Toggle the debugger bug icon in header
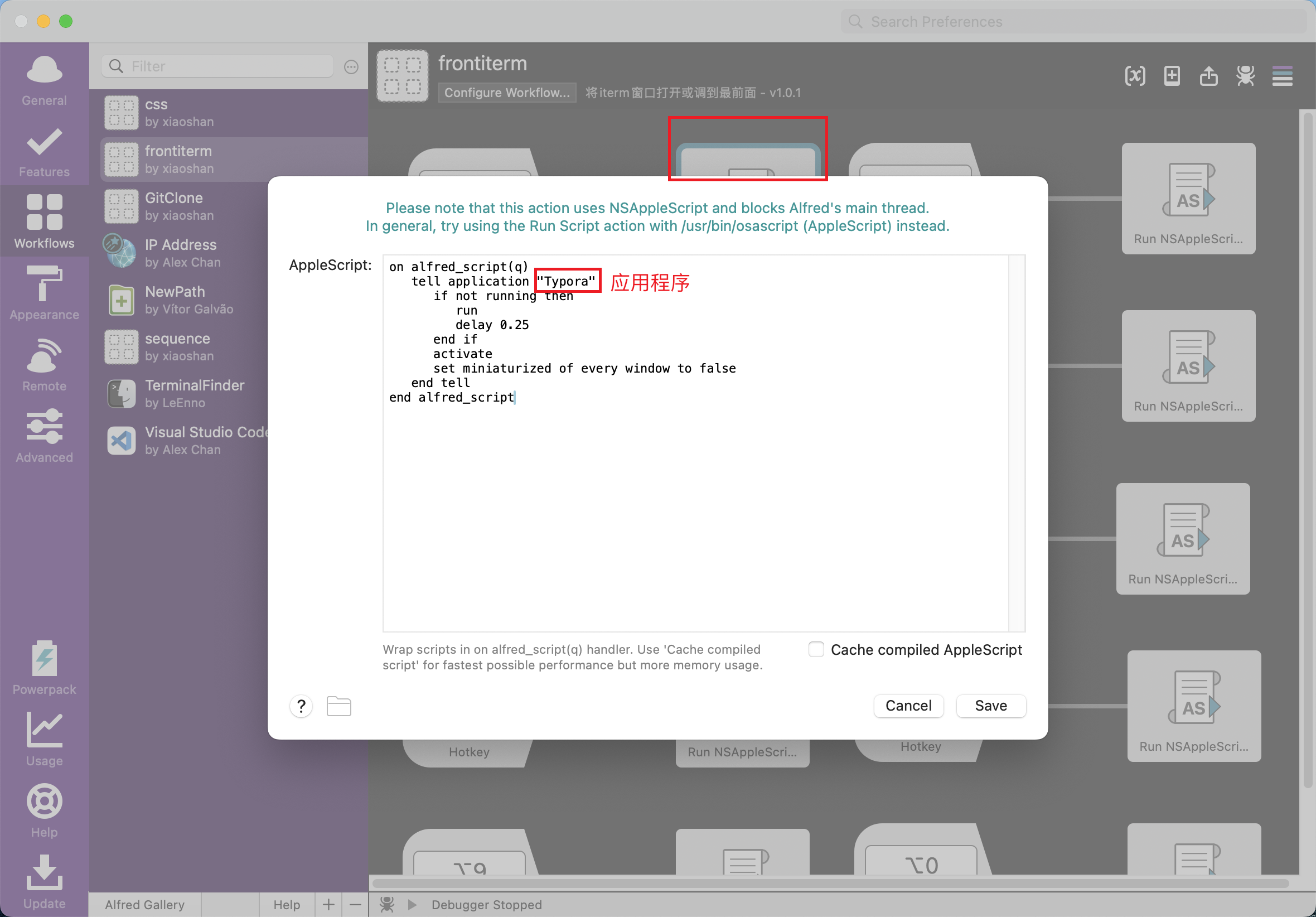 click(x=1246, y=76)
